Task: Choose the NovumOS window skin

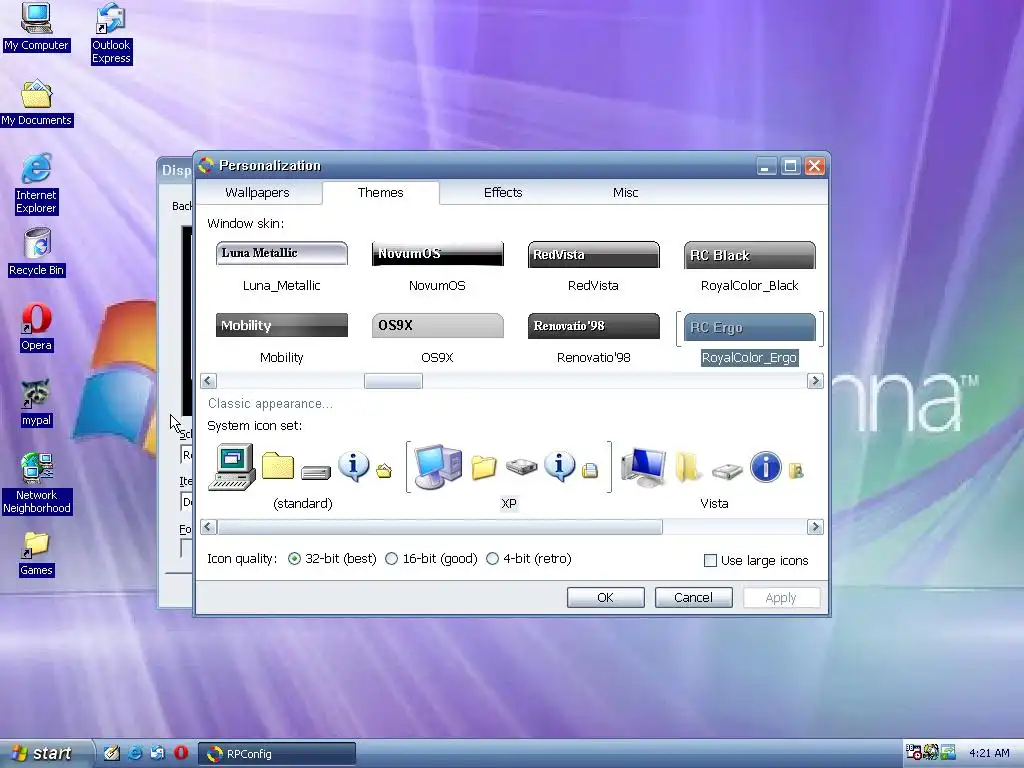Action: click(438, 266)
